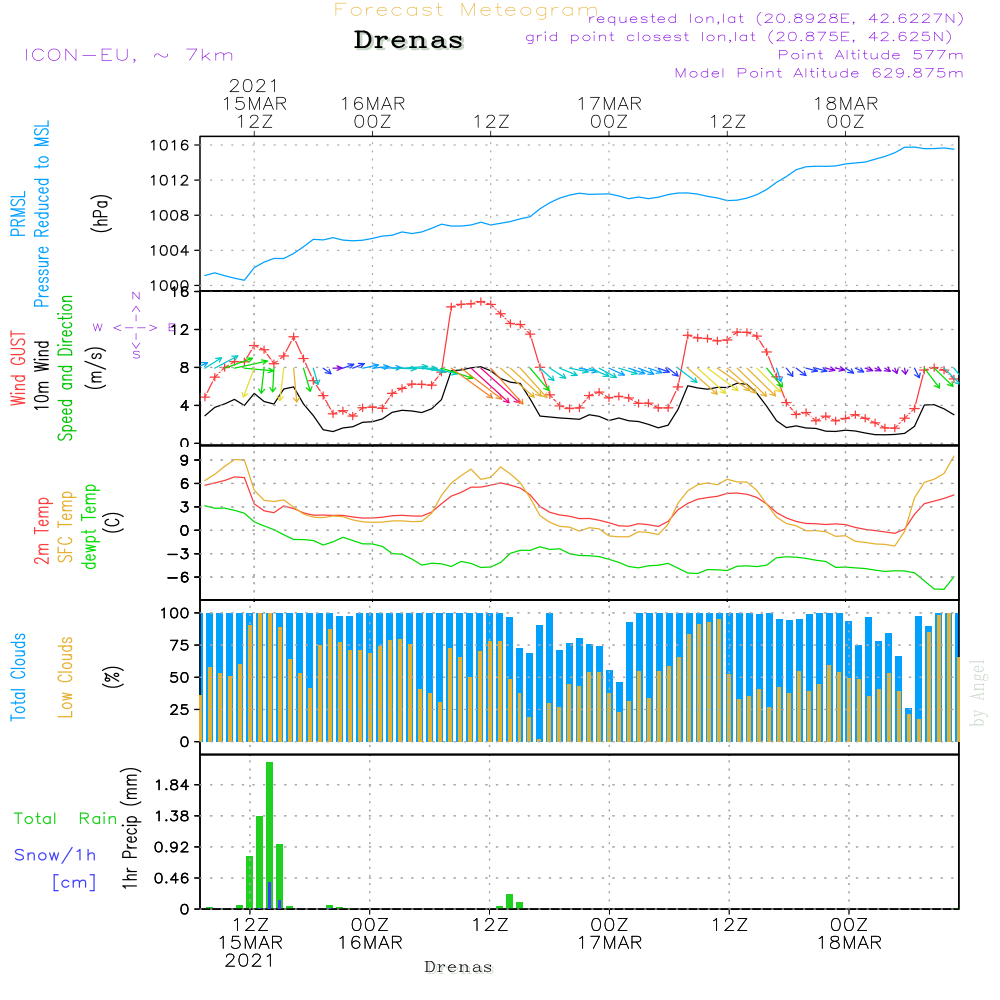Screen dimensions: 1000x1000
Task: Select the red "2m Temp" label
Action: tap(41, 531)
